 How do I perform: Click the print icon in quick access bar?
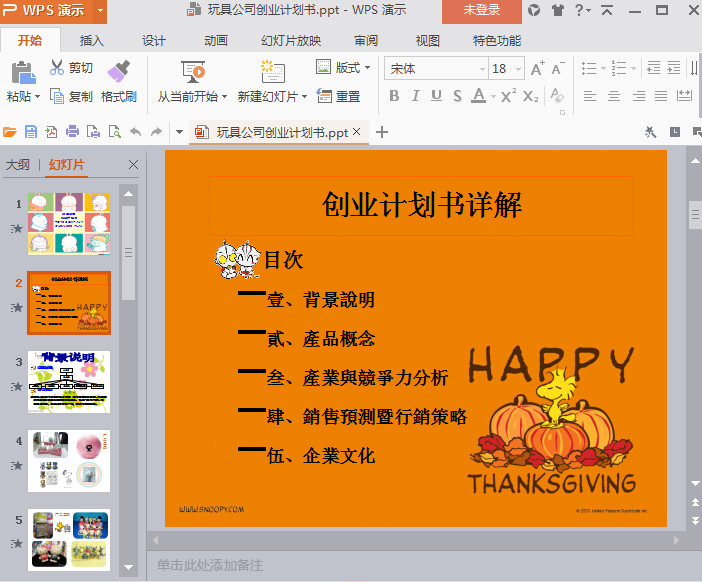click(x=72, y=132)
